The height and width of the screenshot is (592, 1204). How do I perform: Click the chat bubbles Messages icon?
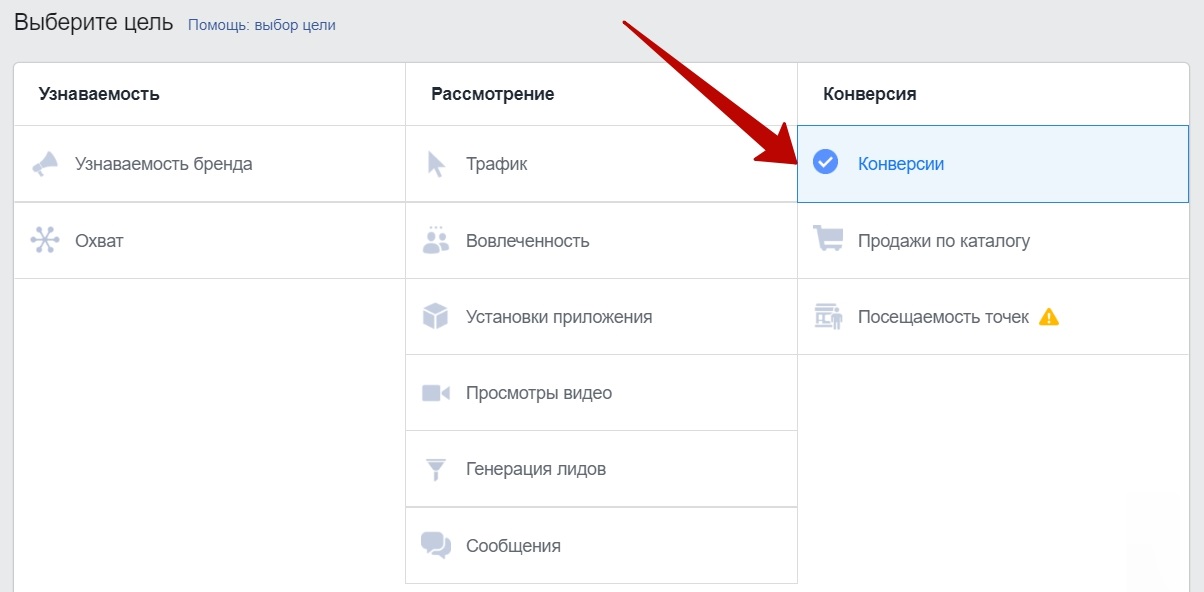click(436, 545)
